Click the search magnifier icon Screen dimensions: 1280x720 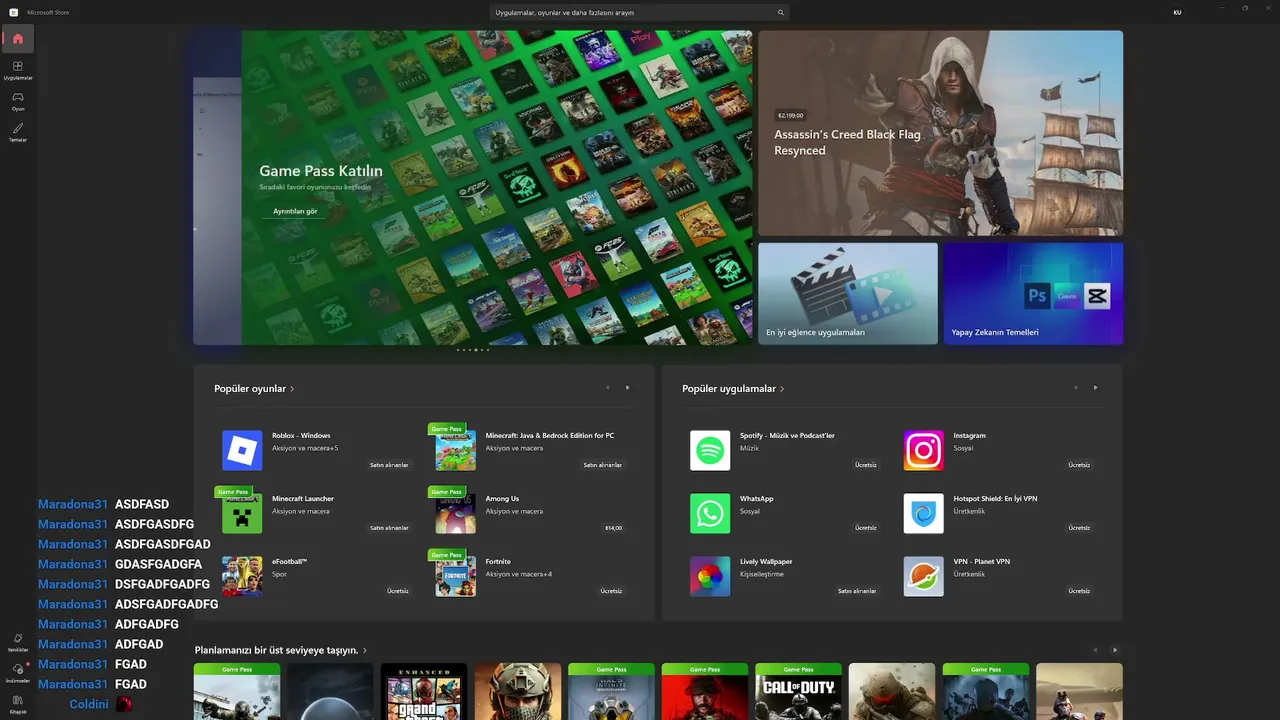click(781, 12)
